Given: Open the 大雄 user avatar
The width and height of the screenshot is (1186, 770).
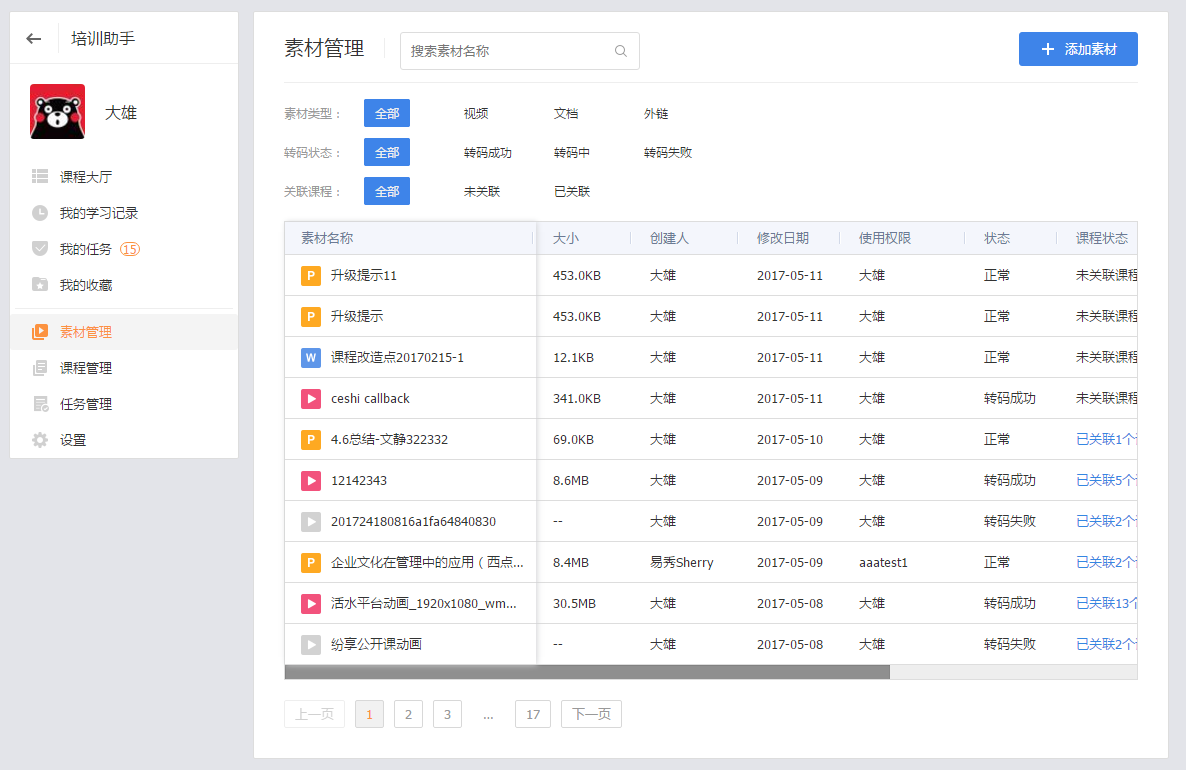Looking at the screenshot, I should pos(57,112).
